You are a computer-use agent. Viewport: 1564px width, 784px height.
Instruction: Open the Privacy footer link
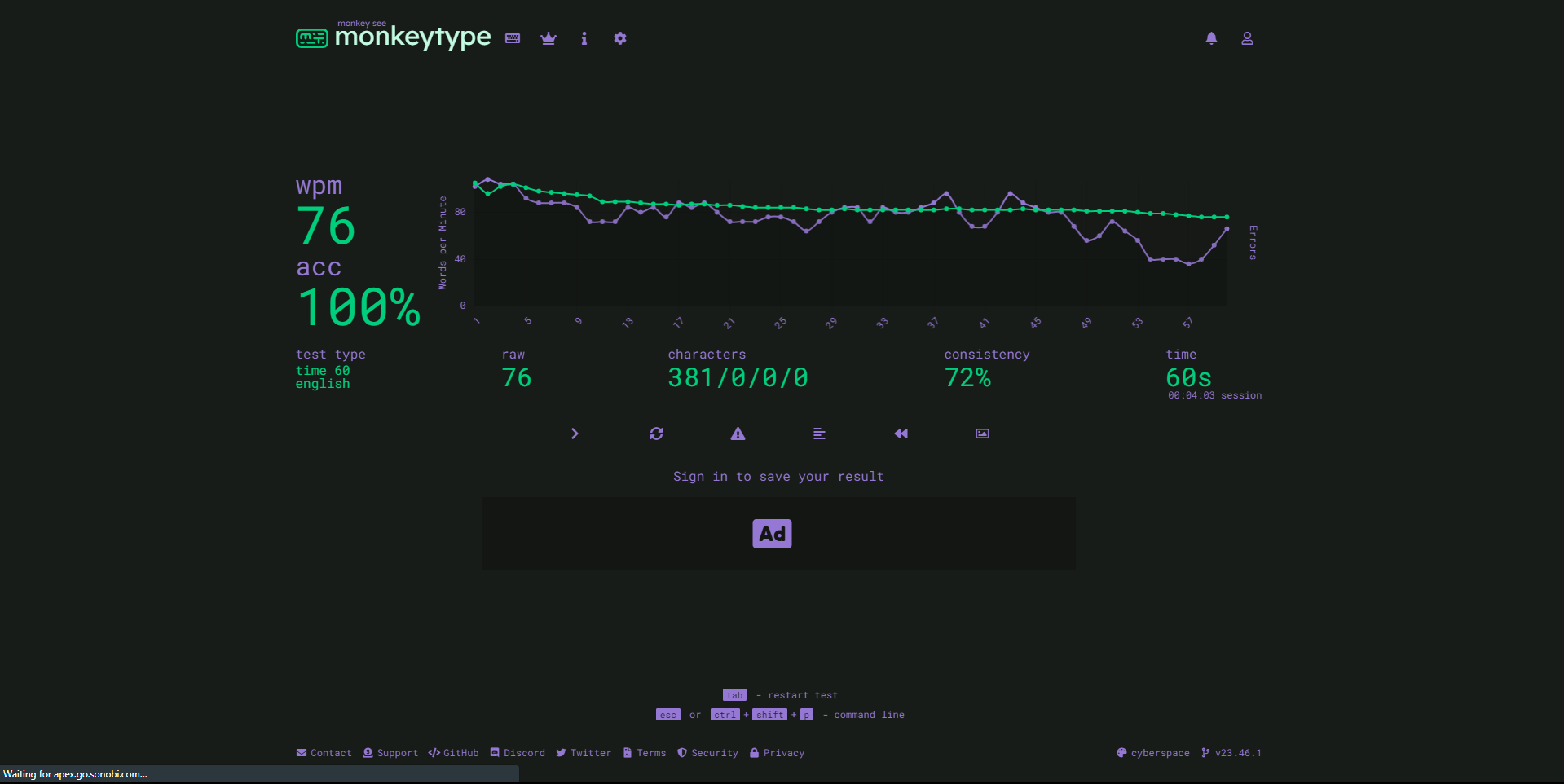(x=777, y=753)
